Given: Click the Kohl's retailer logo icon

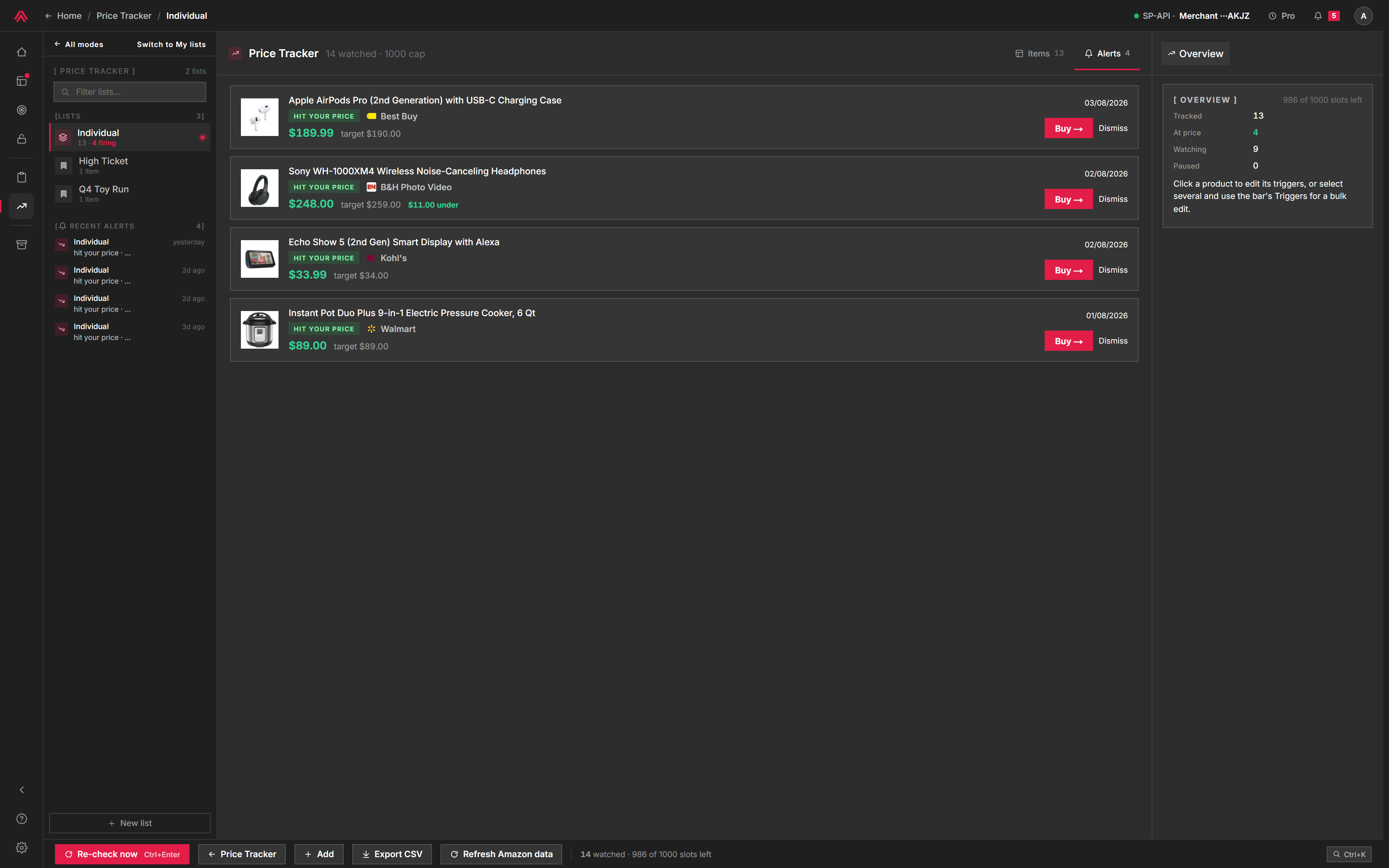Looking at the screenshot, I should (x=371, y=258).
